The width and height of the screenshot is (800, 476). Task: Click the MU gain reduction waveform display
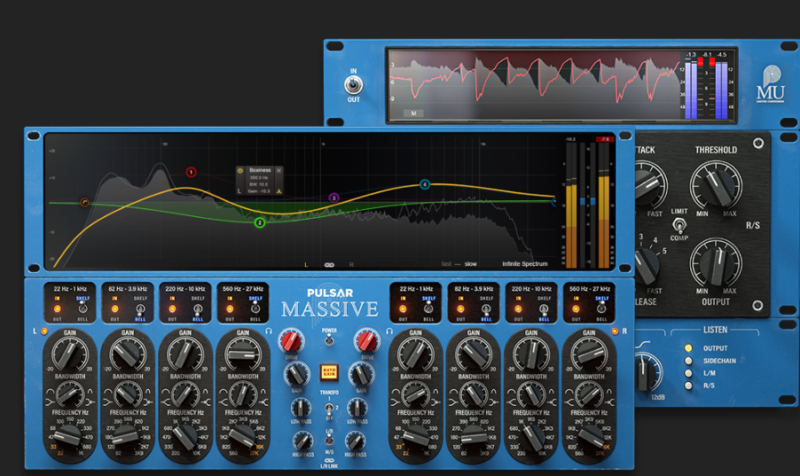[x=535, y=85]
